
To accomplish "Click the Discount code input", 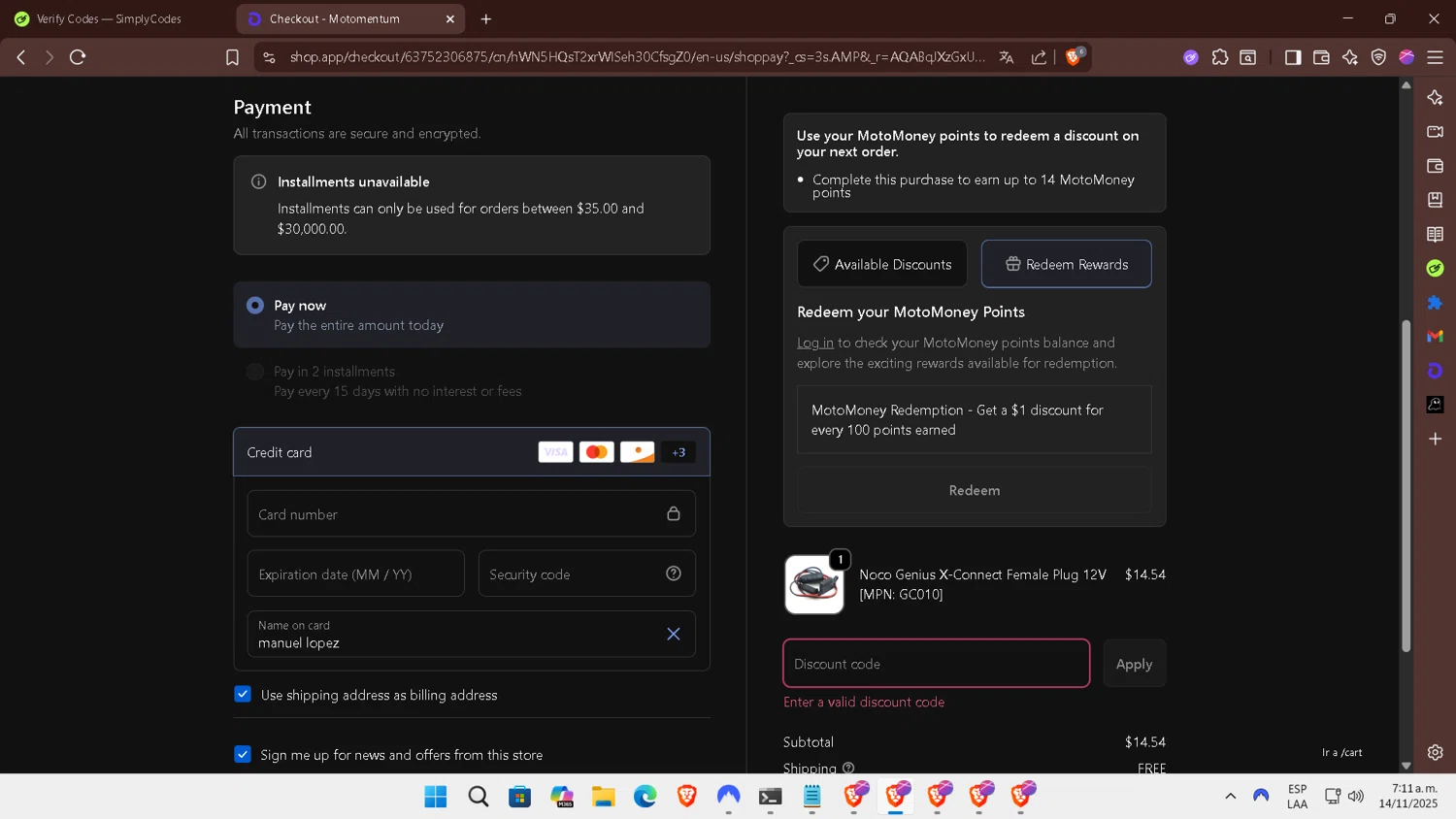I will (937, 664).
